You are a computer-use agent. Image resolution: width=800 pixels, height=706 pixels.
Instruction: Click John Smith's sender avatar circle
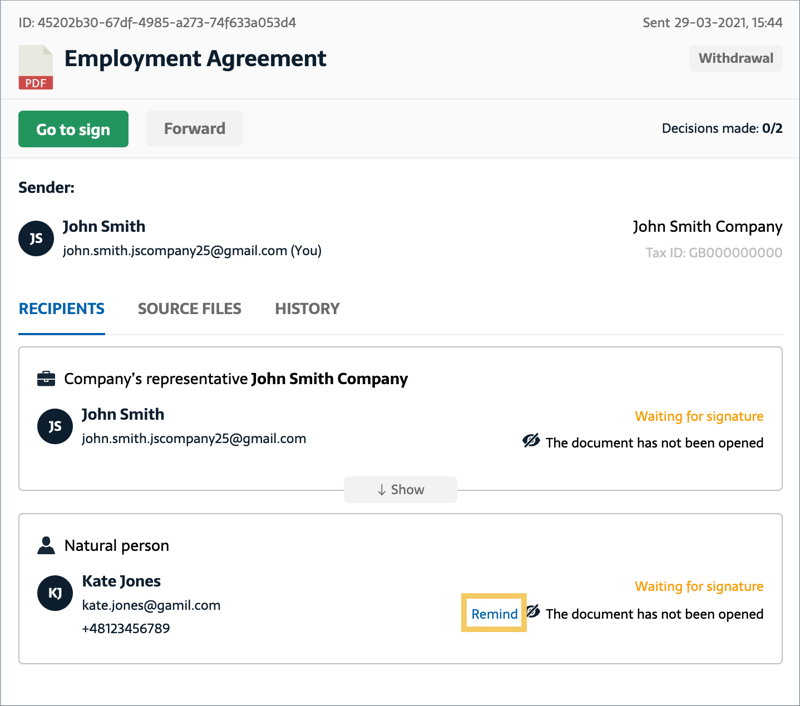pyautogui.click(x=36, y=238)
